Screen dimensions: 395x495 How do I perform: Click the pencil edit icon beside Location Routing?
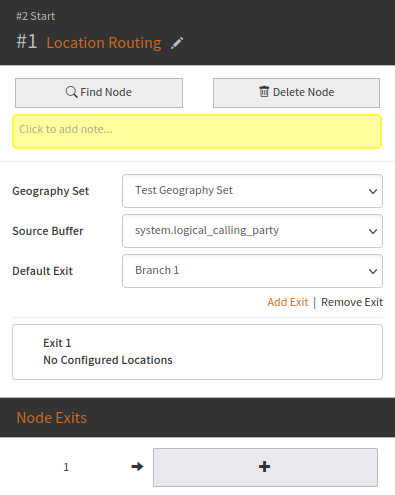(x=177, y=43)
